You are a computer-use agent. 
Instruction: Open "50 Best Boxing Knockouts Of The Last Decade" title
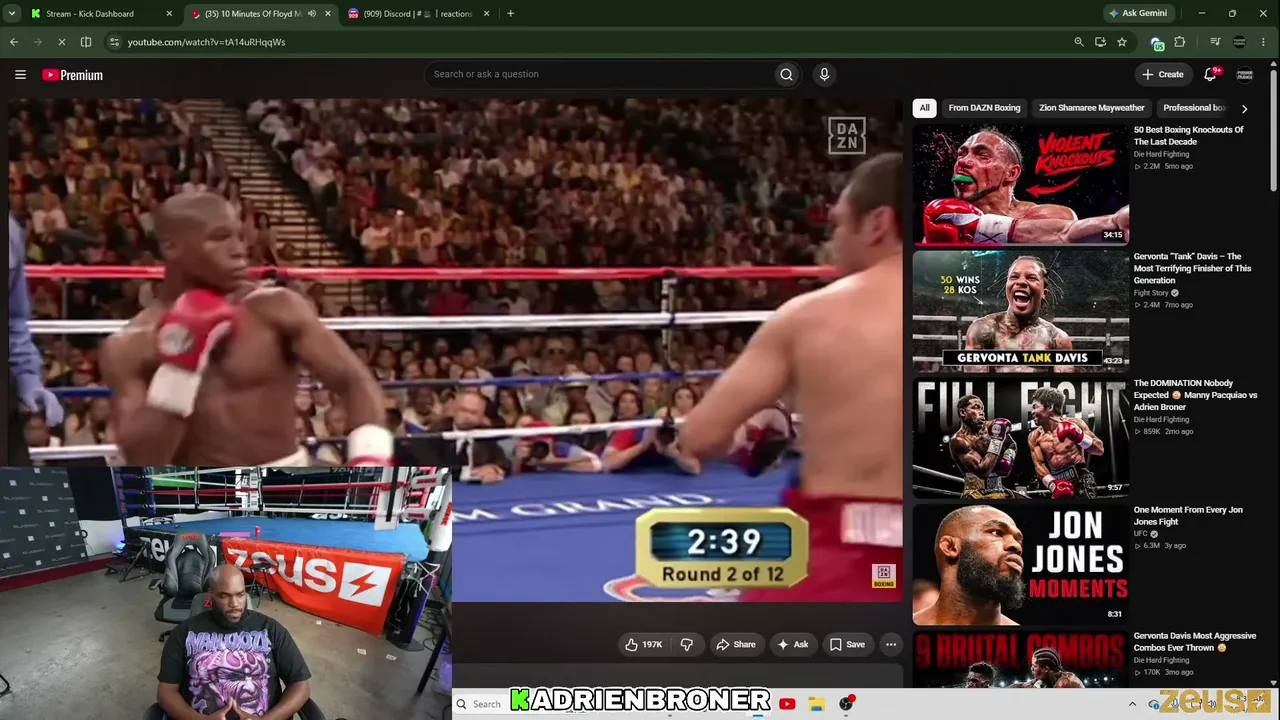1189,136
